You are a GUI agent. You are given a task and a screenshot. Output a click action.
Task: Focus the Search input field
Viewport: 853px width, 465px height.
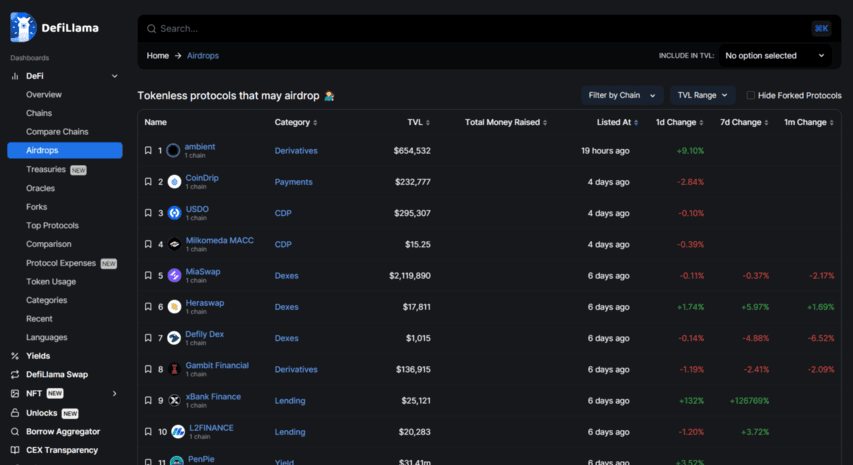[479, 28]
